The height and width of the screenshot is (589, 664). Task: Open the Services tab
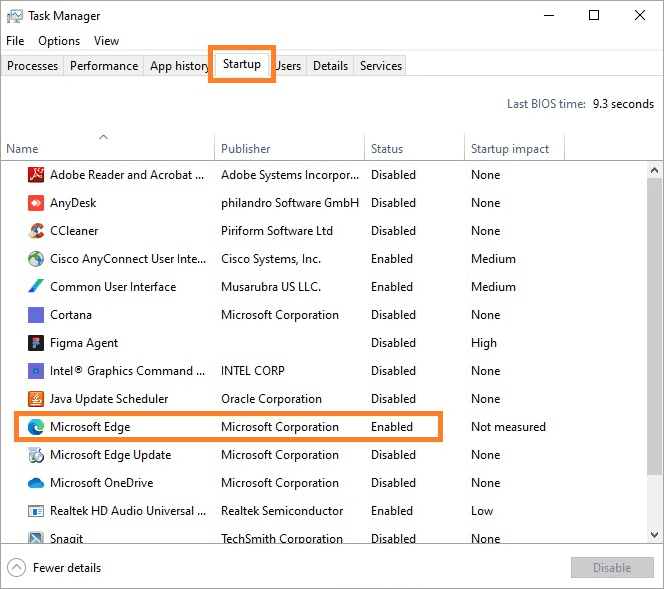click(x=381, y=66)
